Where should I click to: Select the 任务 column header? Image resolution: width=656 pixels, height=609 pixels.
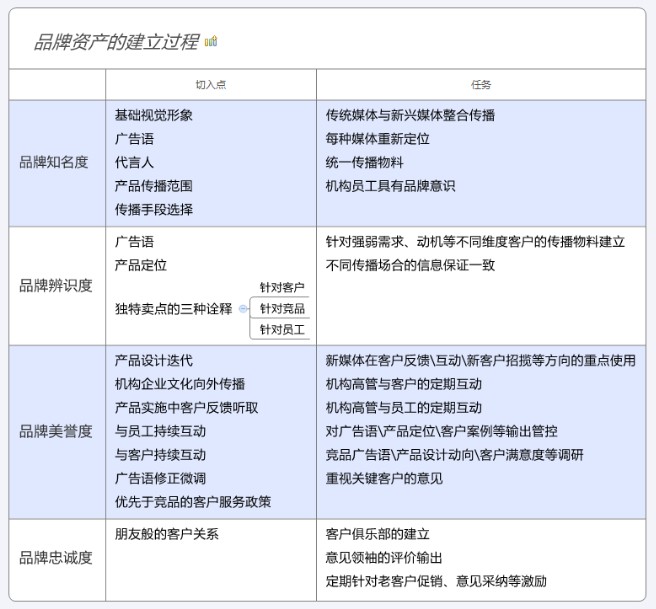pos(481,85)
